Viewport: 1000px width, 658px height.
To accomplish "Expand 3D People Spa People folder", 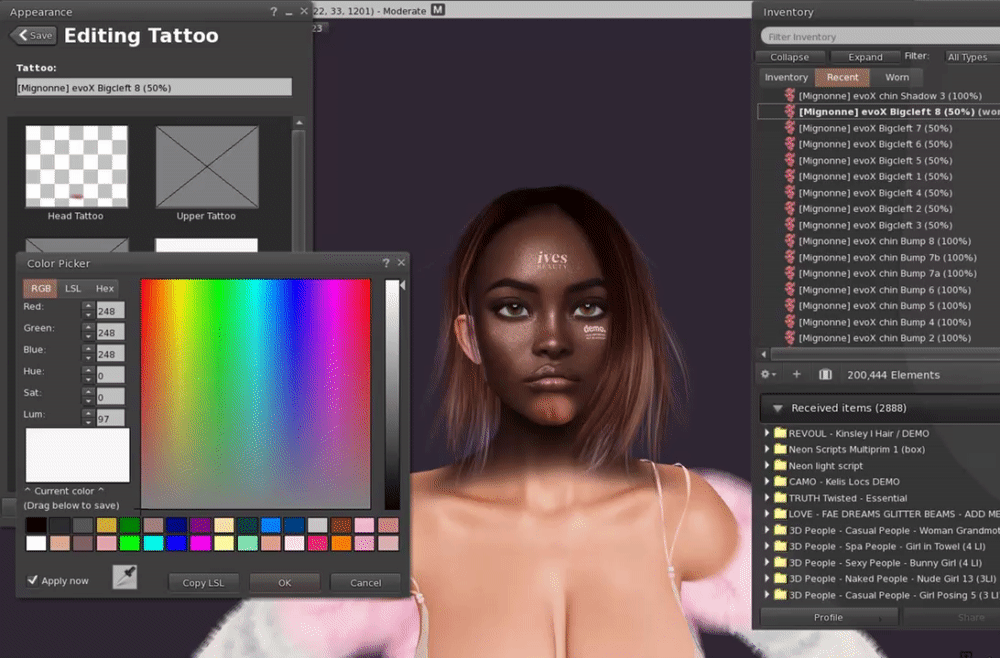I will click(x=767, y=546).
